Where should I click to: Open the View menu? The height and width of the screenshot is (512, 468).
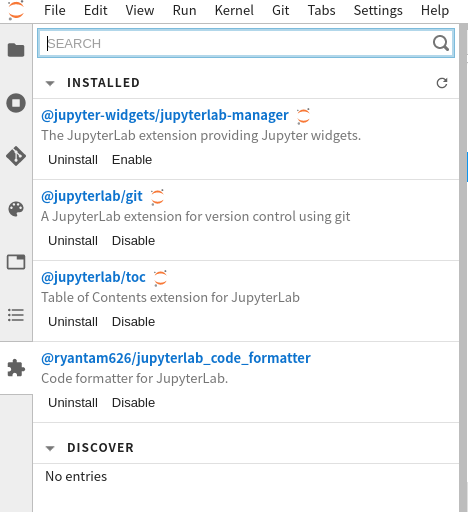coord(140,10)
